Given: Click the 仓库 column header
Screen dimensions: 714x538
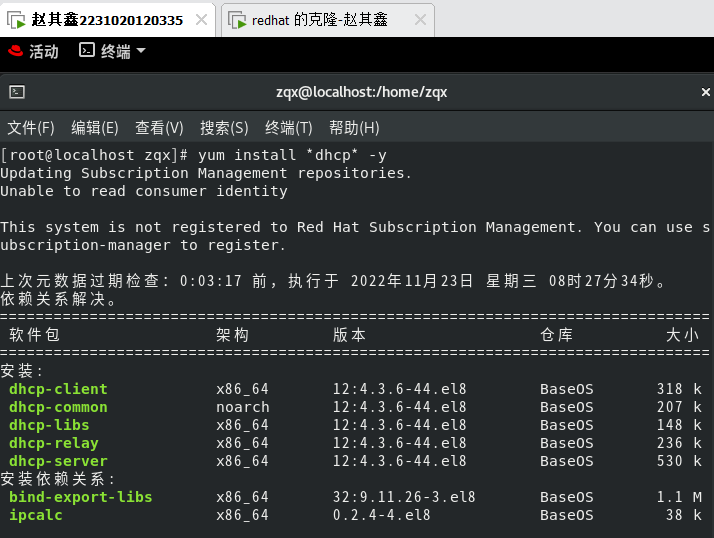Looking at the screenshot, I should pos(556,335).
